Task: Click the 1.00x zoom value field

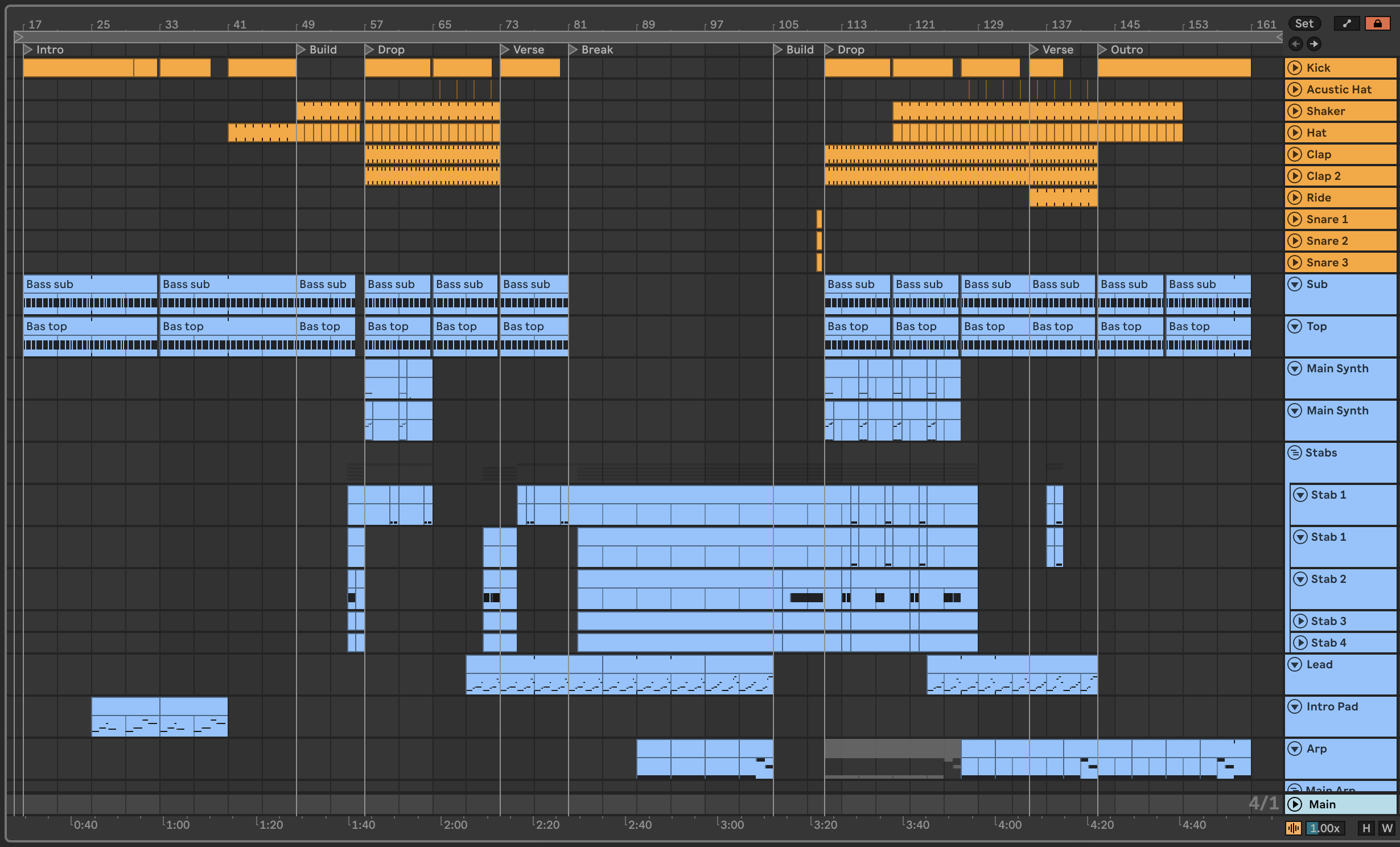Action: [x=1325, y=828]
